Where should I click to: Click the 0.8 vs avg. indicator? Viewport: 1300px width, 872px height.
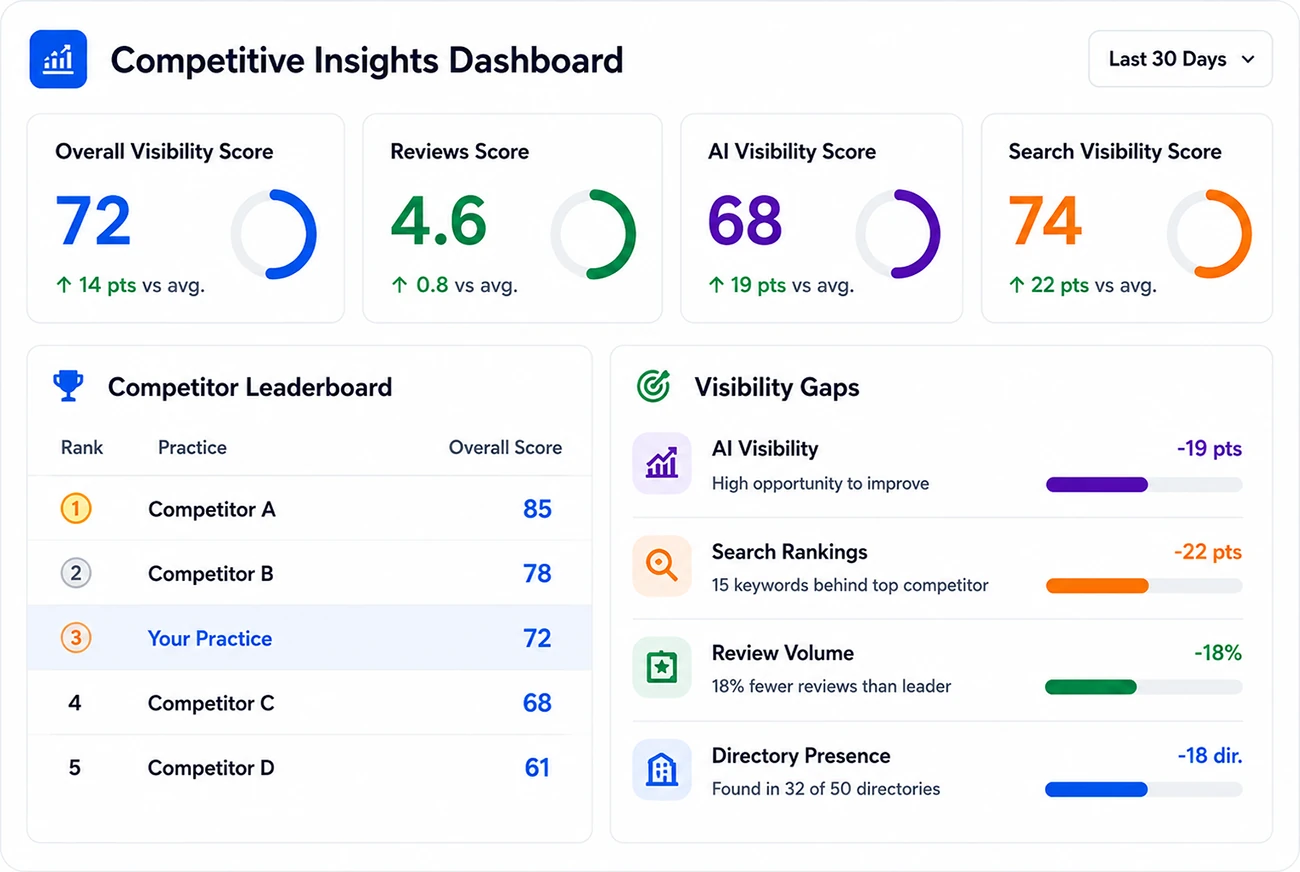click(x=454, y=285)
